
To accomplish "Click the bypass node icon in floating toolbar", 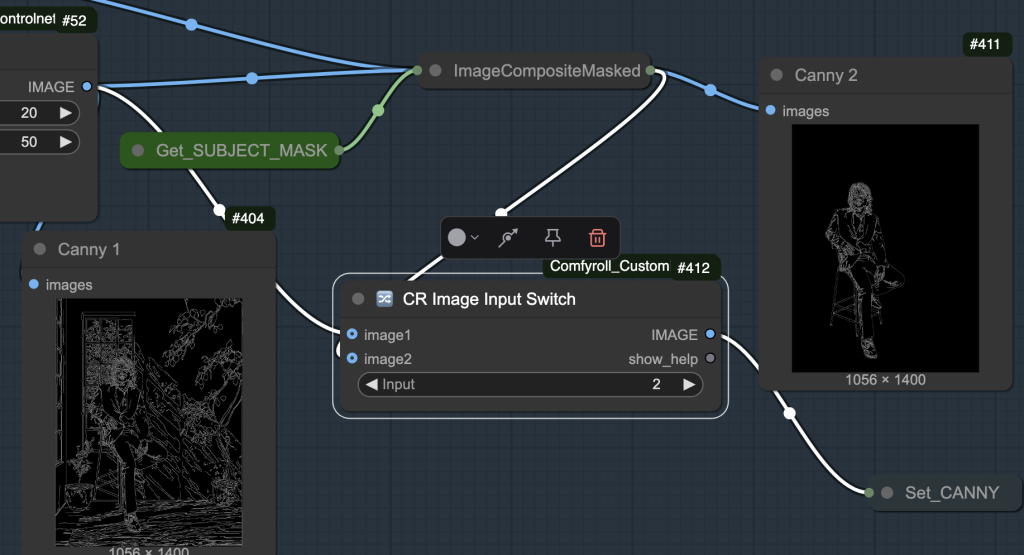I will (508, 238).
